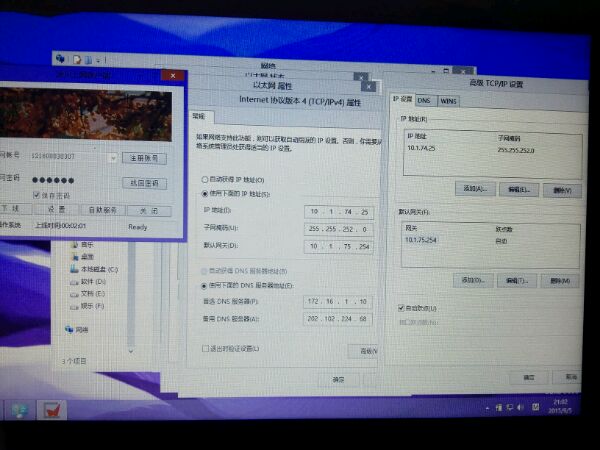This screenshot has width=600, height=450.
Task: Click the 关闭 close button in login window
Action: [x=149, y=211]
